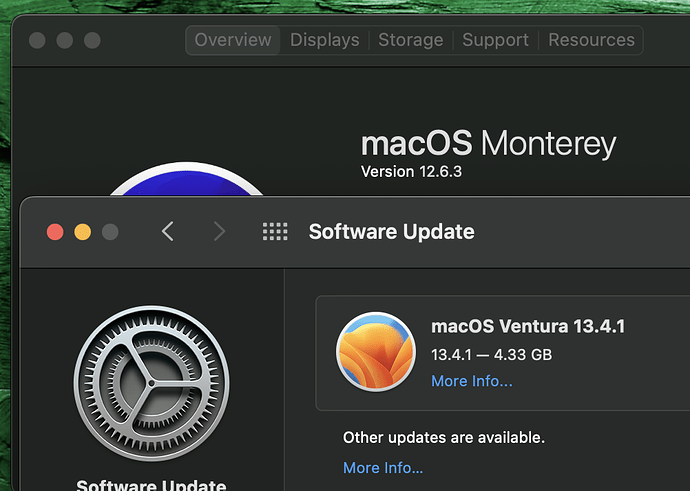Close the Software Update window
The width and height of the screenshot is (690, 491).
[55, 232]
